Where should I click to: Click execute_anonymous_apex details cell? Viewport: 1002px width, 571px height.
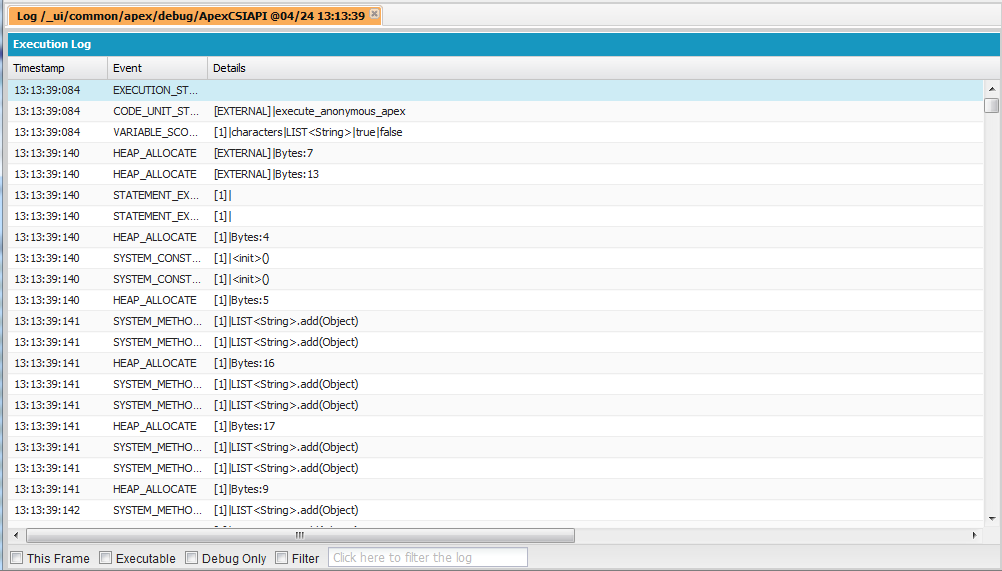(x=309, y=111)
